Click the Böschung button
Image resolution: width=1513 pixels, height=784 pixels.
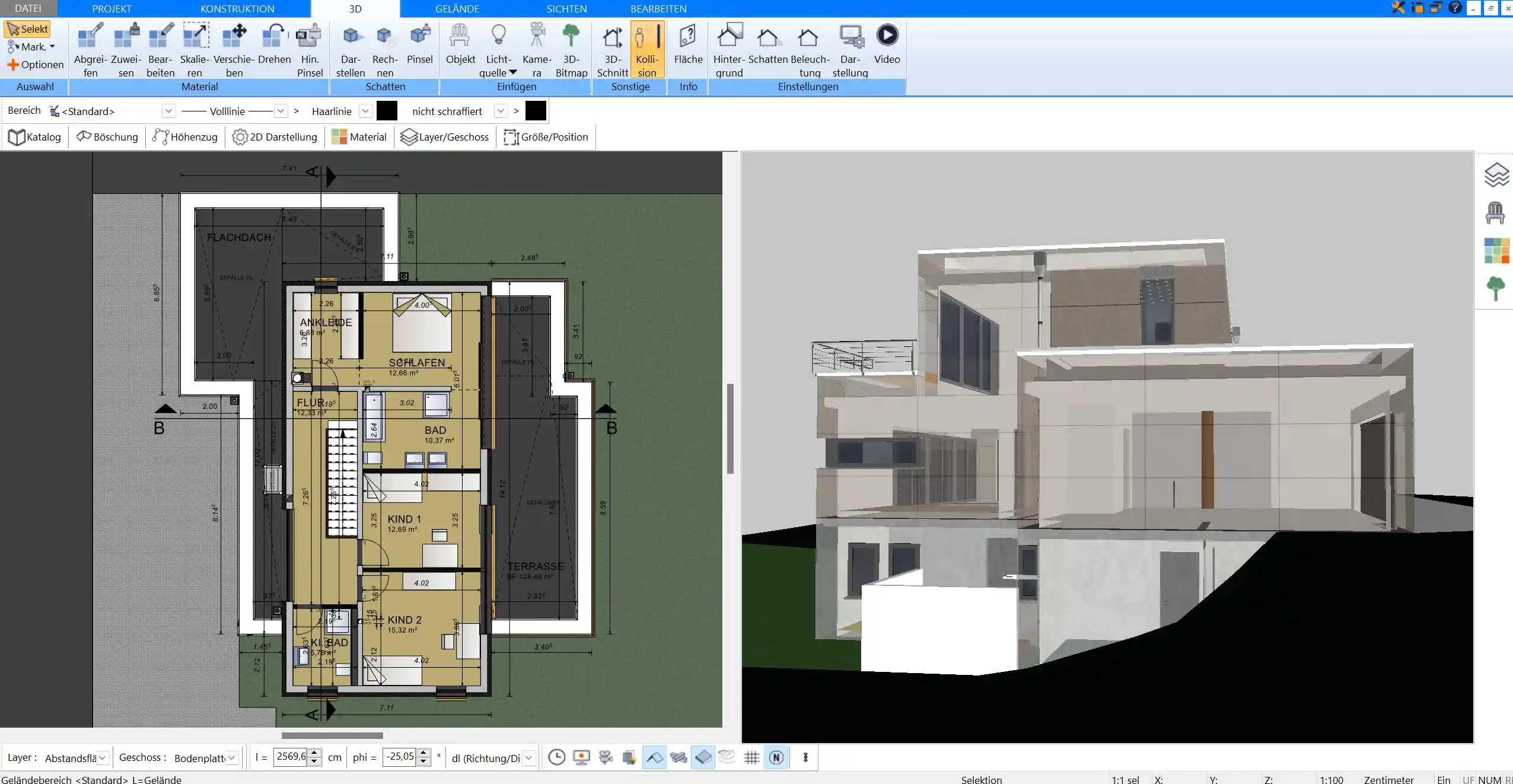[107, 137]
